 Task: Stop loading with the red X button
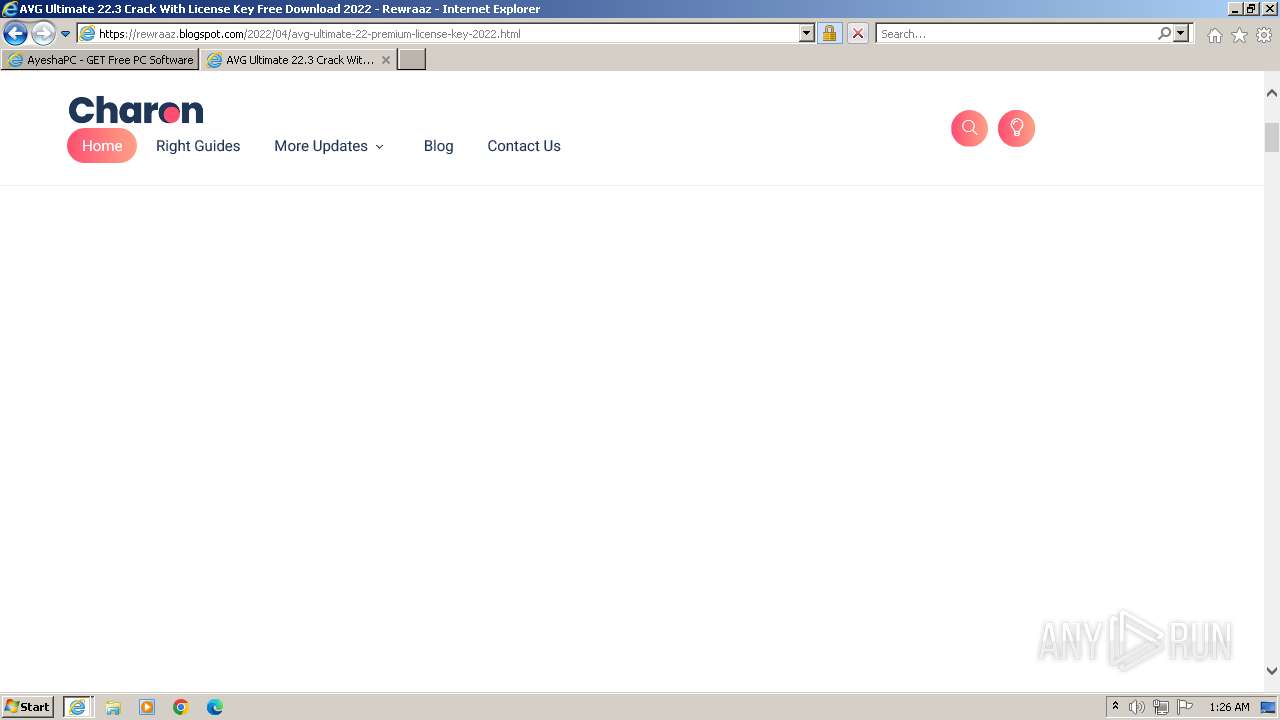(858, 34)
